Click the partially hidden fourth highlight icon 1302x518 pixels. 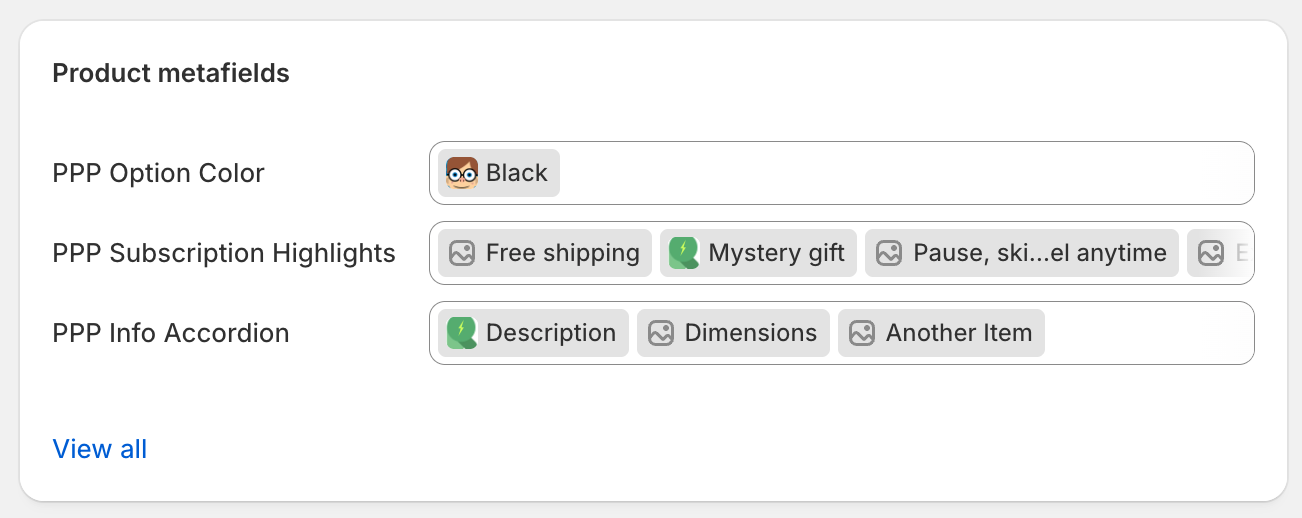1211,253
